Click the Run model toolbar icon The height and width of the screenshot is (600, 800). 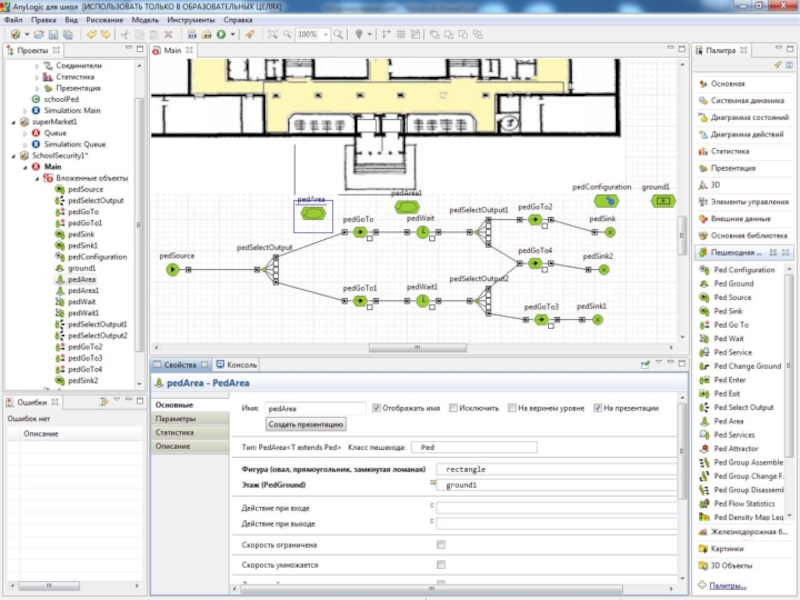click(220, 34)
